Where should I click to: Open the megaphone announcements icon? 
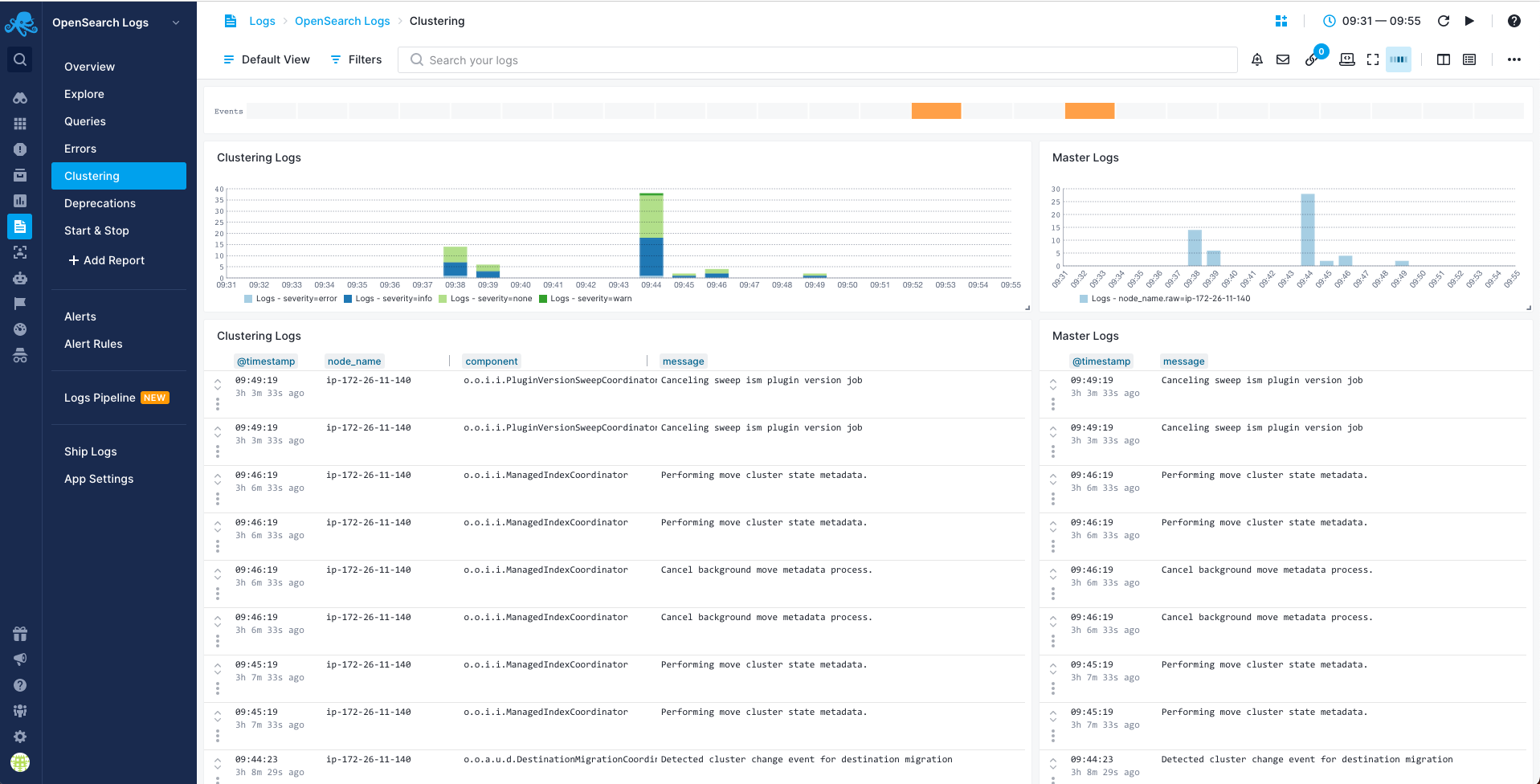tap(20, 659)
